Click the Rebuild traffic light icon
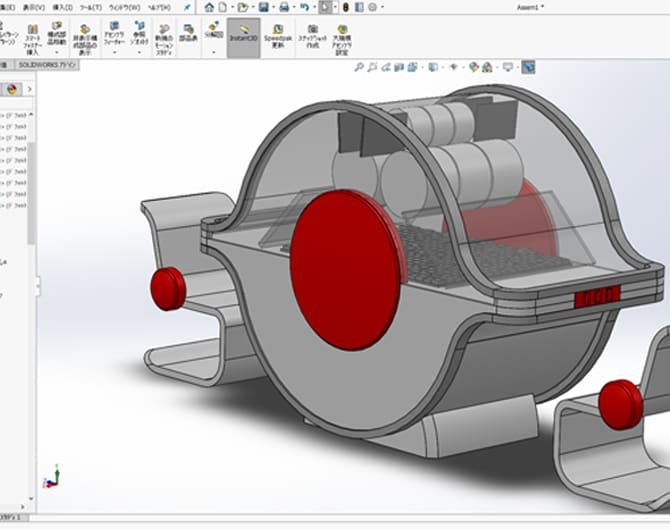The image size is (670, 530). [x=346, y=7]
